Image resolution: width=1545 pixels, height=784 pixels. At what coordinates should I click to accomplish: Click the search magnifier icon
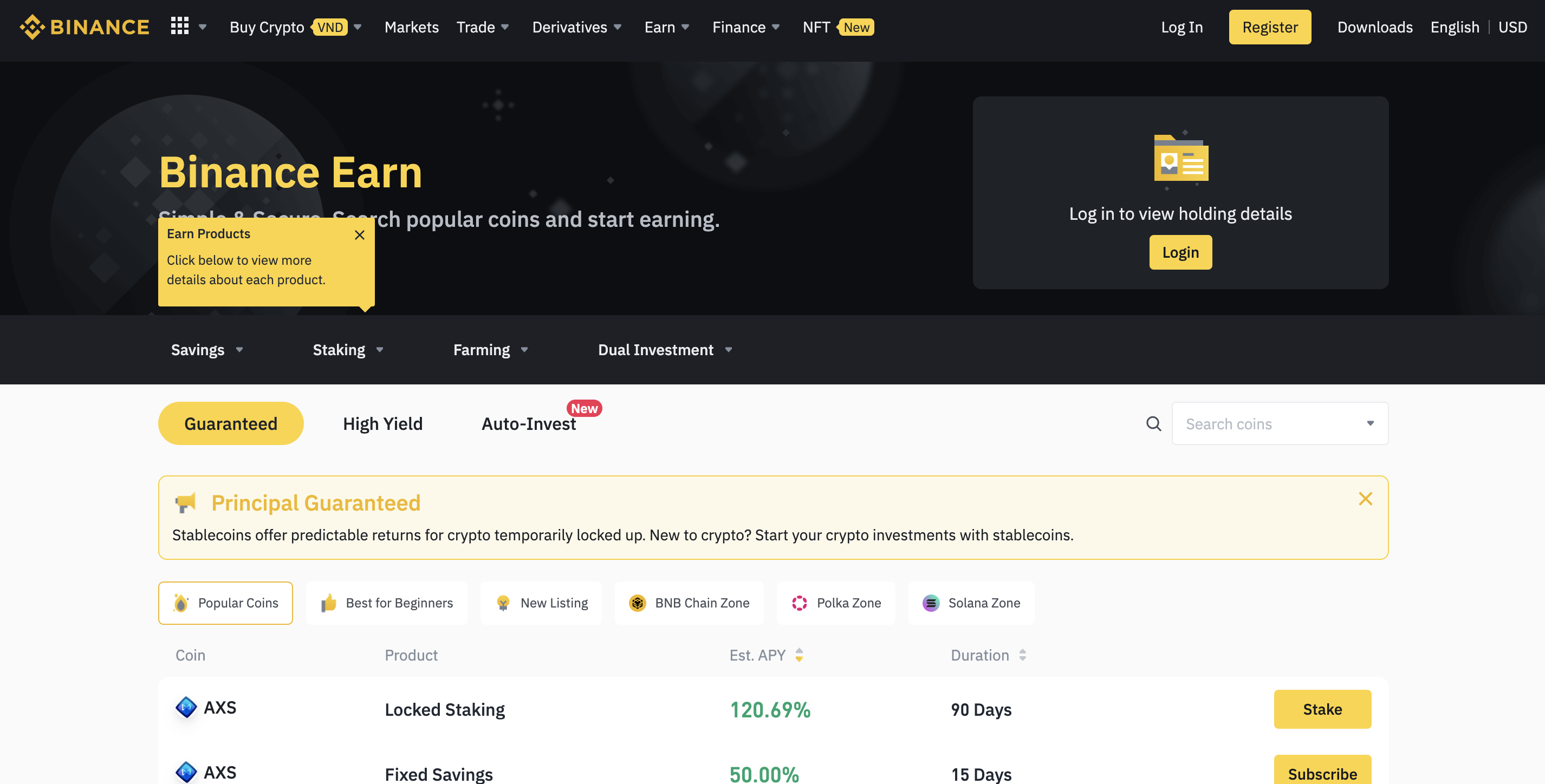tap(1153, 424)
